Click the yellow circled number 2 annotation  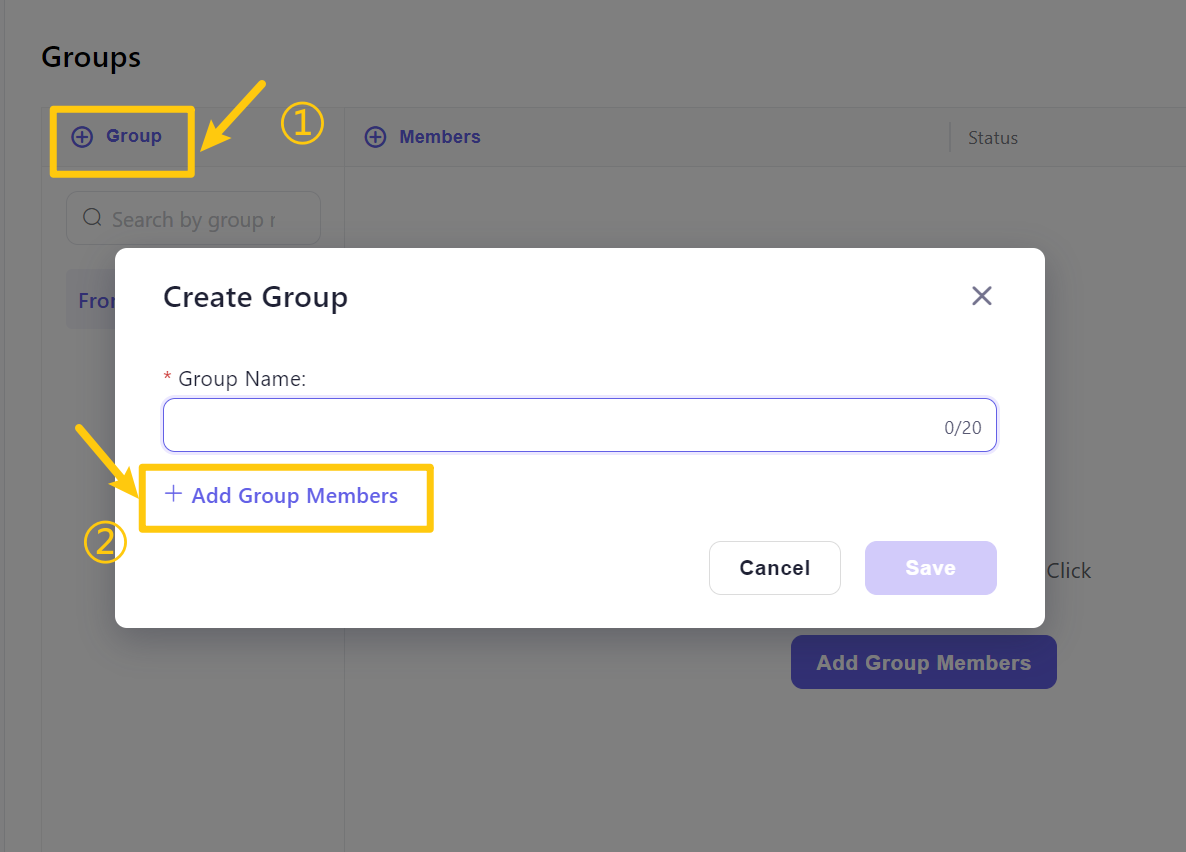(x=104, y=543)
